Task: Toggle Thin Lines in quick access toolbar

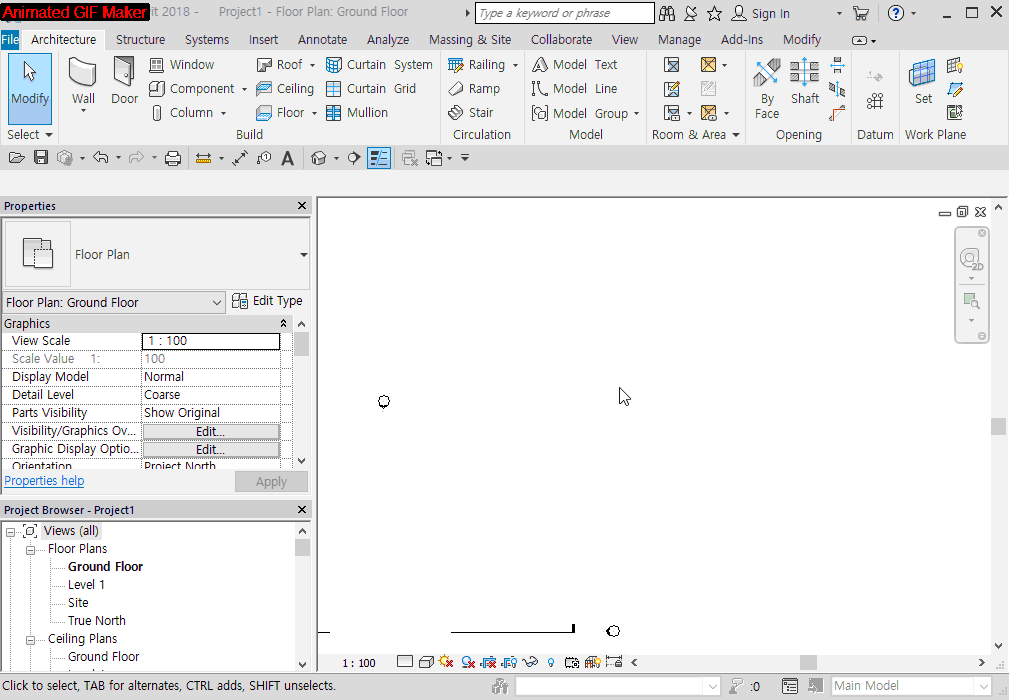Action: (x=379, y=158)
